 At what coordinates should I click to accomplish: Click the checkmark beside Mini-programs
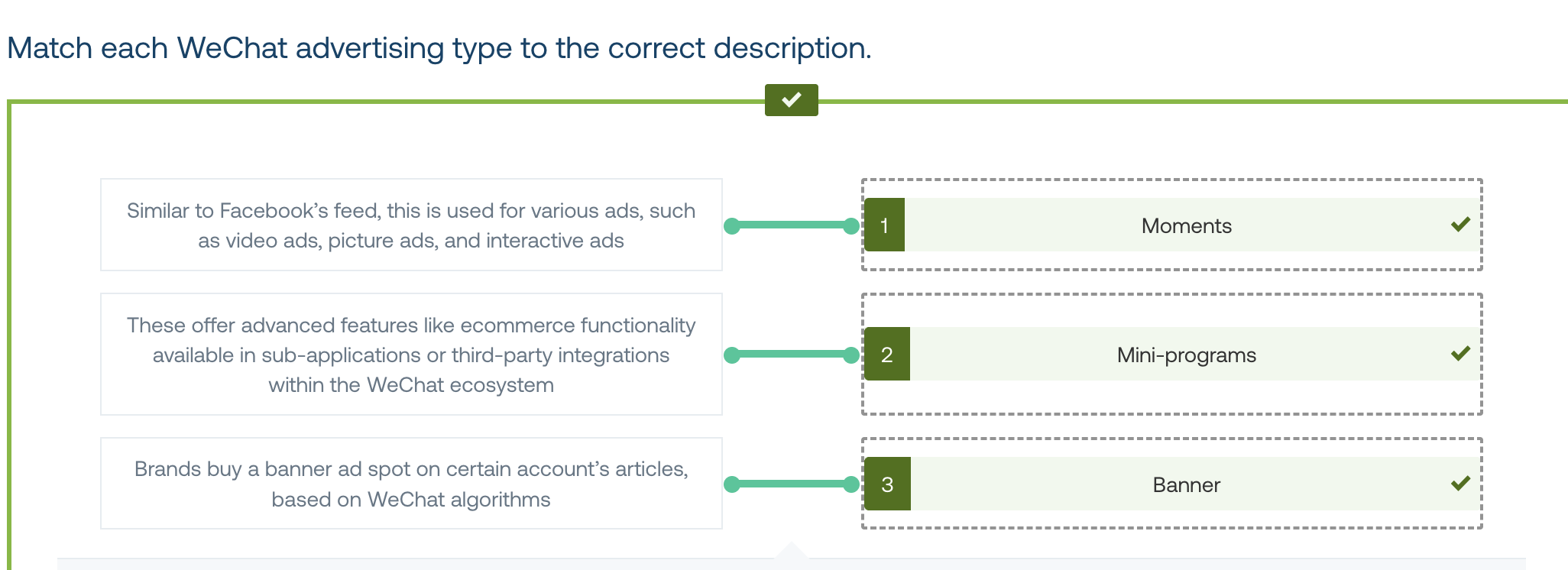1460,354
